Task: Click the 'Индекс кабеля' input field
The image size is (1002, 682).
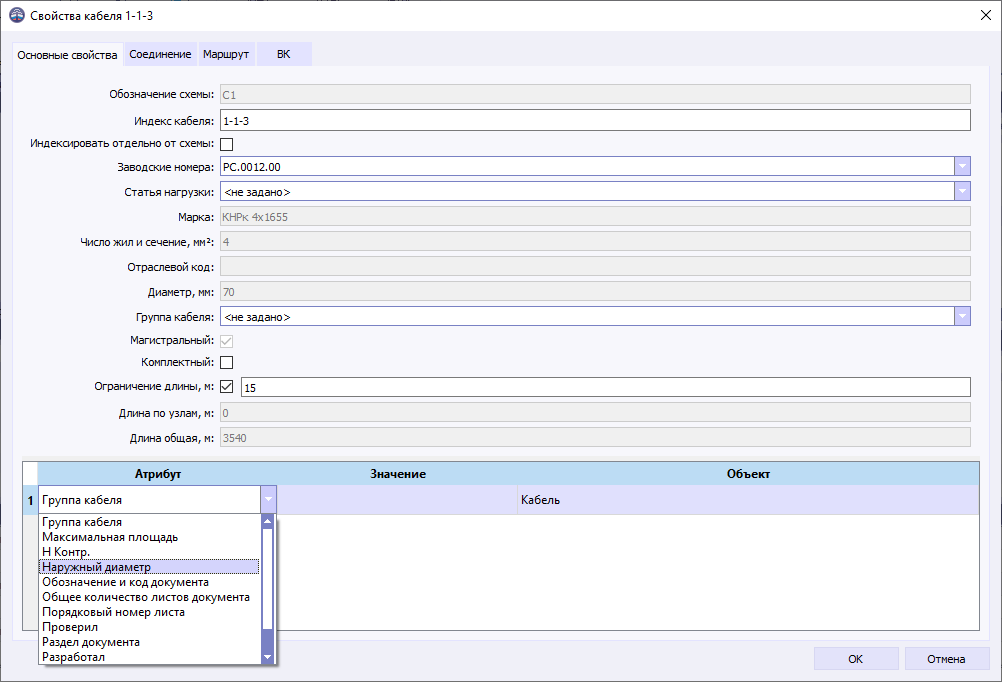Action: [x=594, y=120]
